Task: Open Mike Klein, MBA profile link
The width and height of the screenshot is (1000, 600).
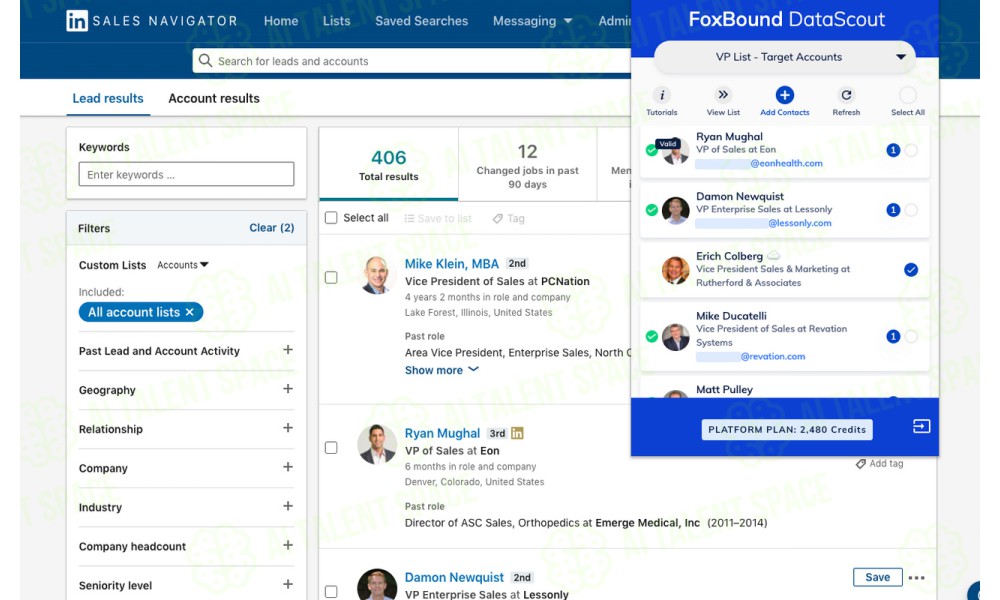Action: coord(452,263)
